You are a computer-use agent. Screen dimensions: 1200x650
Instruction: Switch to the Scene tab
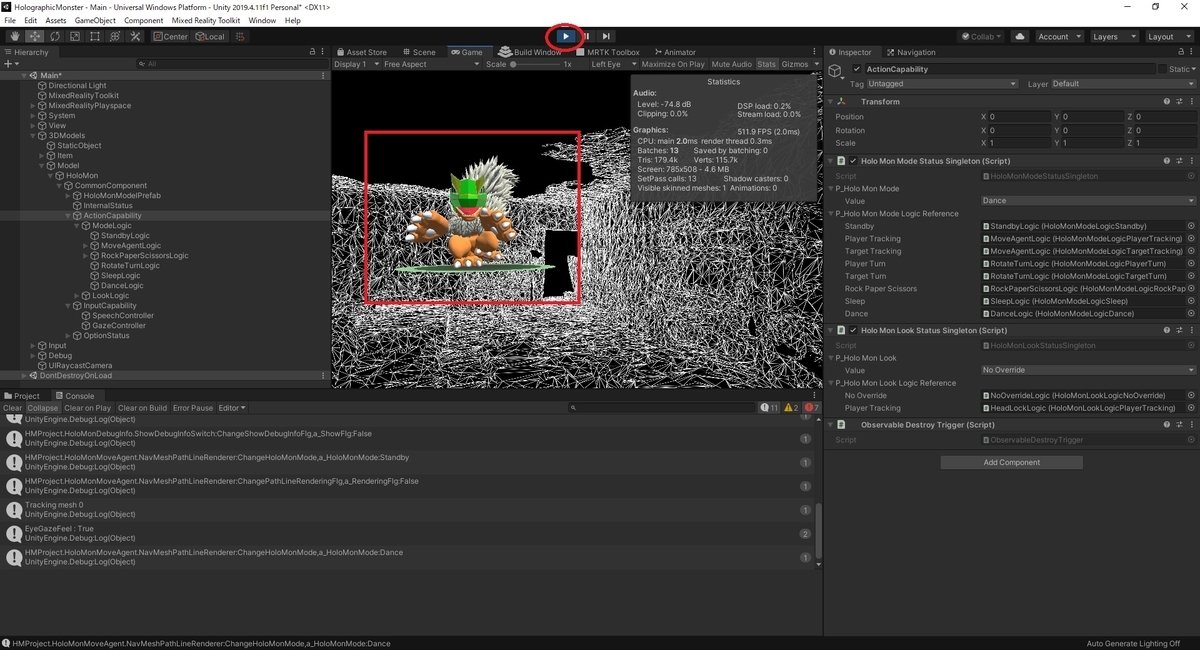click(x=419, y=52)
